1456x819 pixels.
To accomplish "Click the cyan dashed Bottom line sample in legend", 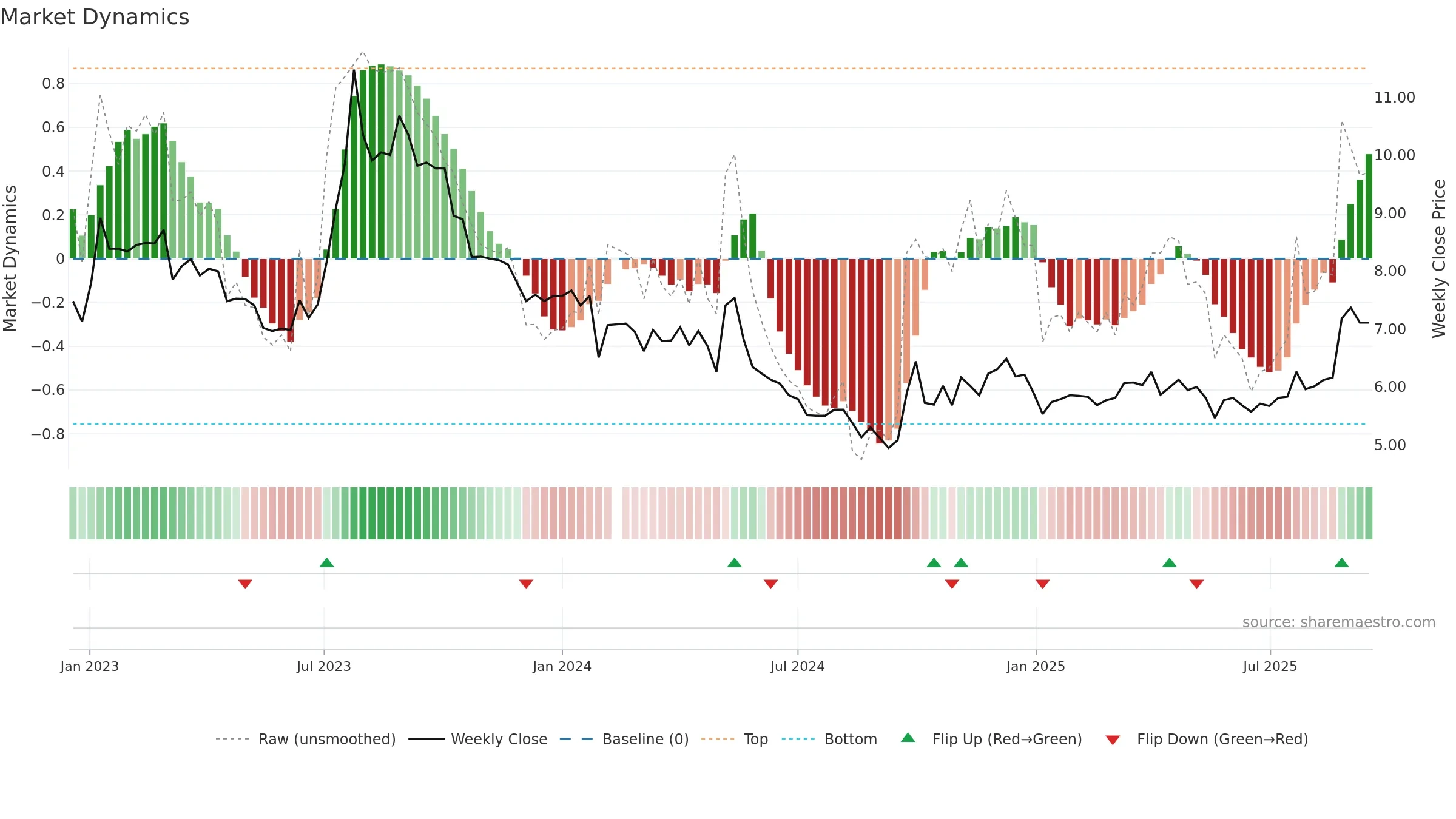I will coord(798,739).
